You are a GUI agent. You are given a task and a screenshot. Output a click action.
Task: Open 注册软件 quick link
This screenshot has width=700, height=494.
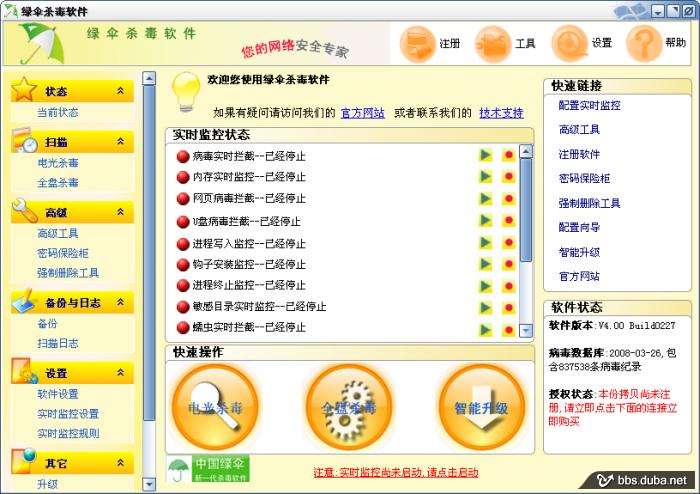coord(579,154)
